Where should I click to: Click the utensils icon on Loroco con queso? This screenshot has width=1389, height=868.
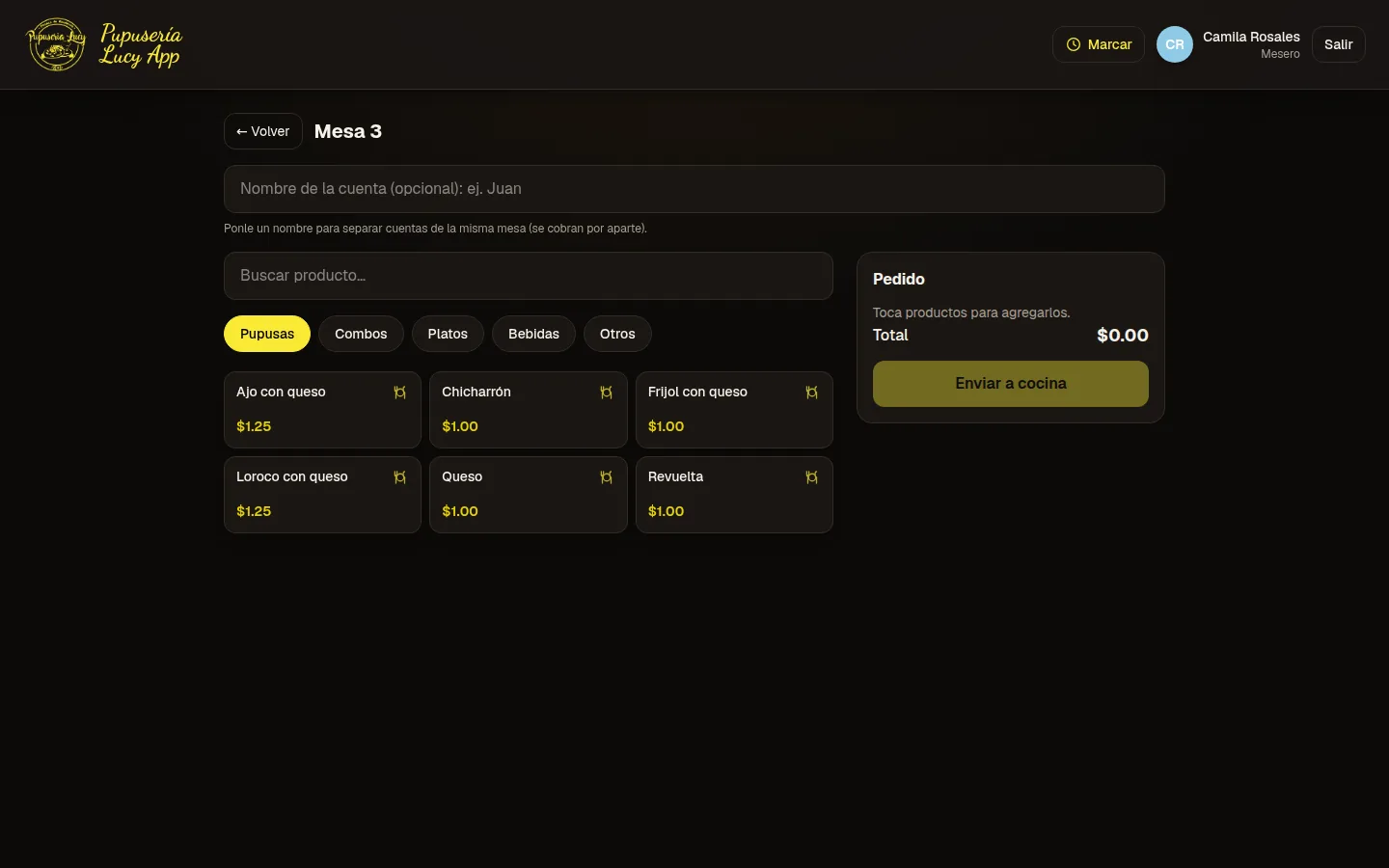(399, 477)
